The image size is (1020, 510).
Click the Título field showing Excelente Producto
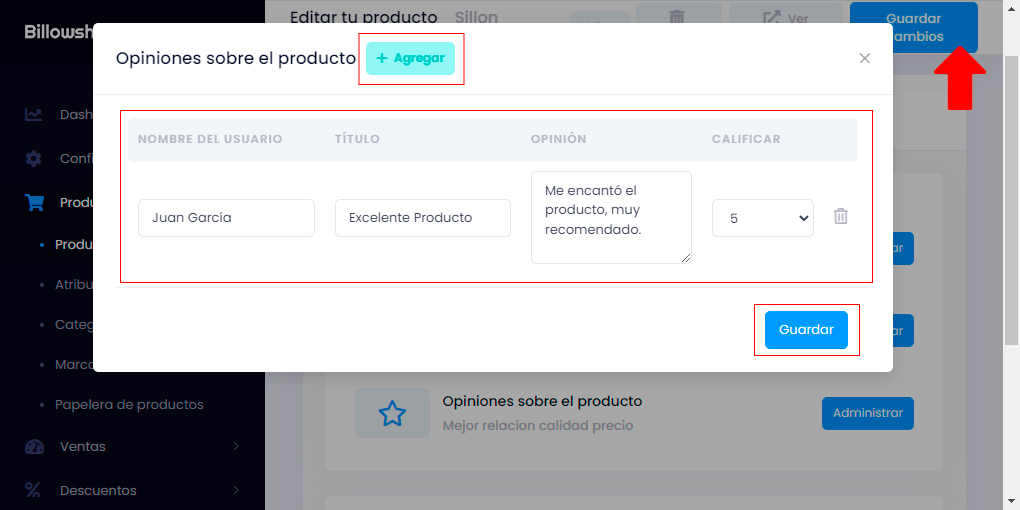[422, 218]
